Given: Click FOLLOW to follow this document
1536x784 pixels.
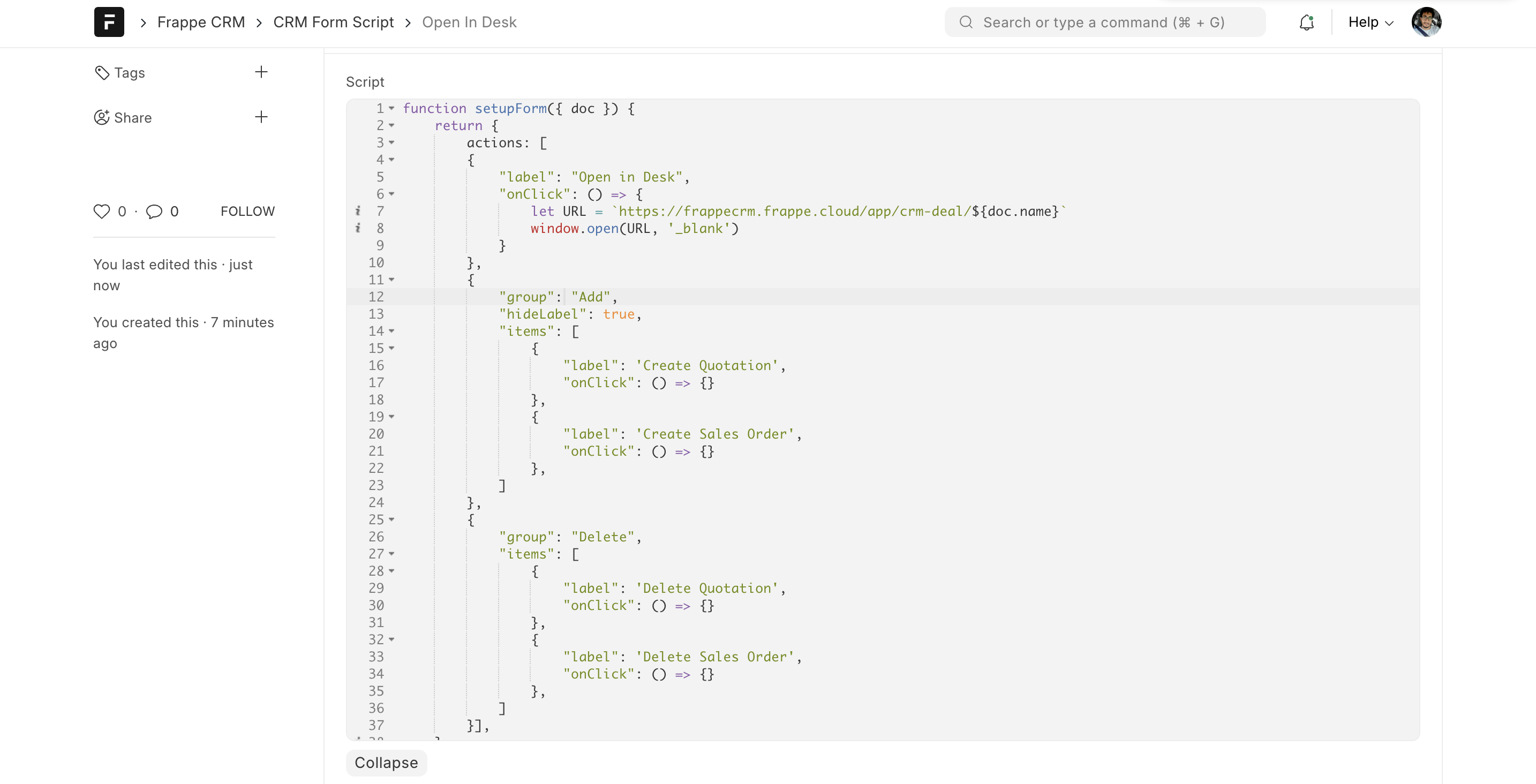Looking at the screenshot, I should pos(247,211).
